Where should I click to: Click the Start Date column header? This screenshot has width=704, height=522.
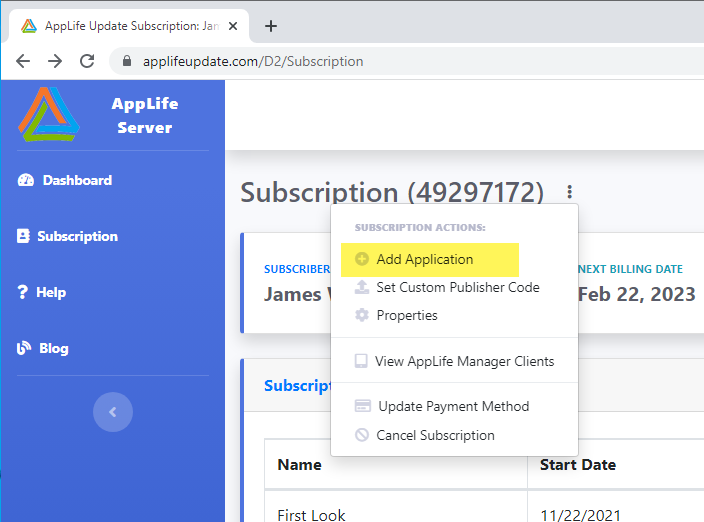coord(578,465)
